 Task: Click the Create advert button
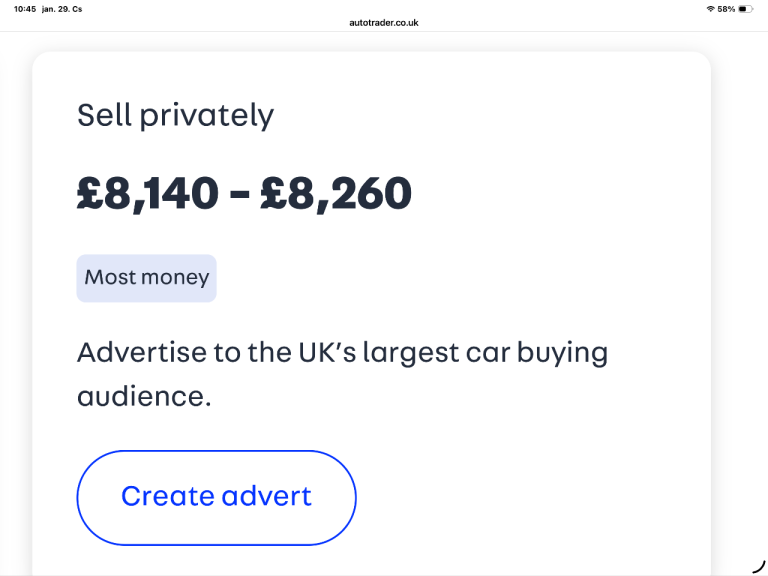click(x=216, y=497)
